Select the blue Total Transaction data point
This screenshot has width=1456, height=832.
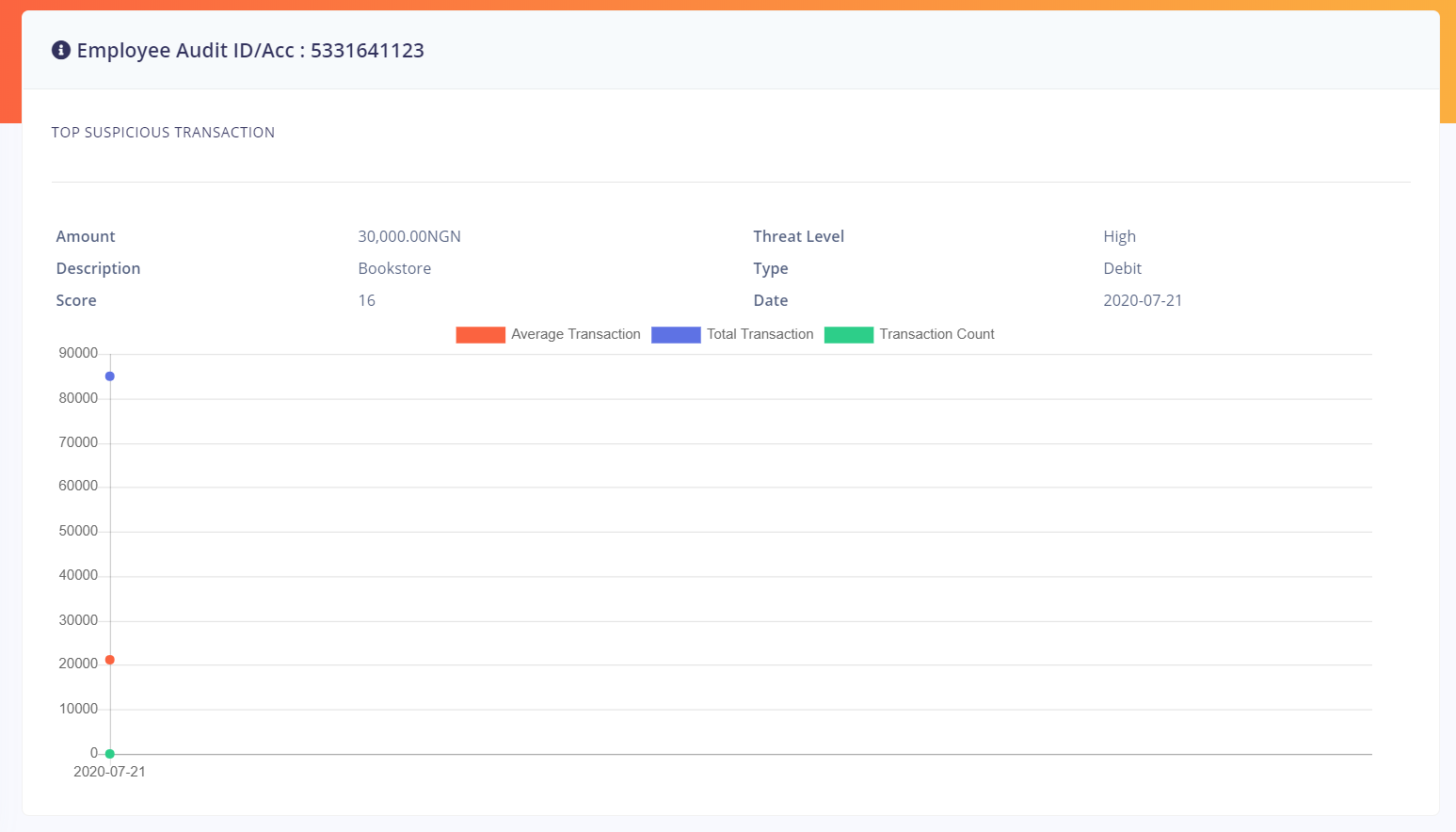click(110, 376)
